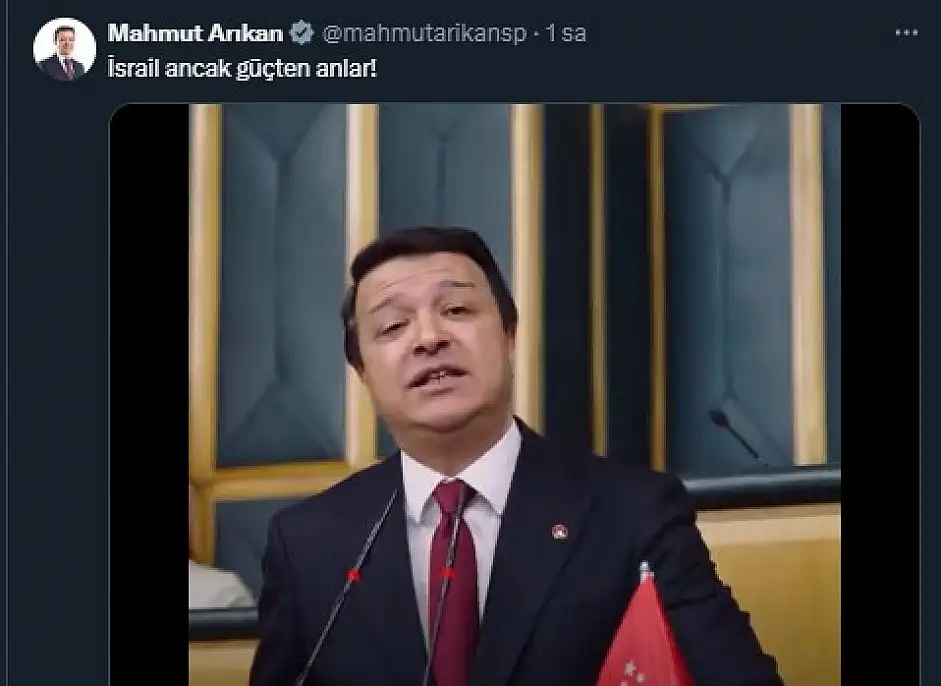
Task: Click the background microphone on the right desk
Action: pyautogui.click(x=735, y=433)
